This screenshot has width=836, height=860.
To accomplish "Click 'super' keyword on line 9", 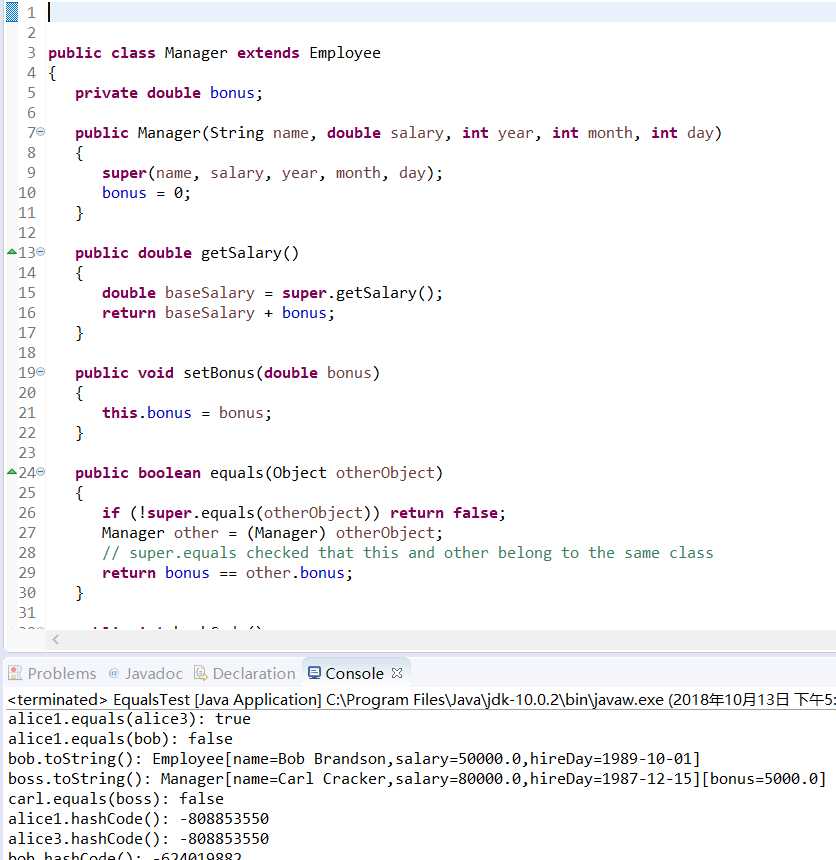I will 125,173.
